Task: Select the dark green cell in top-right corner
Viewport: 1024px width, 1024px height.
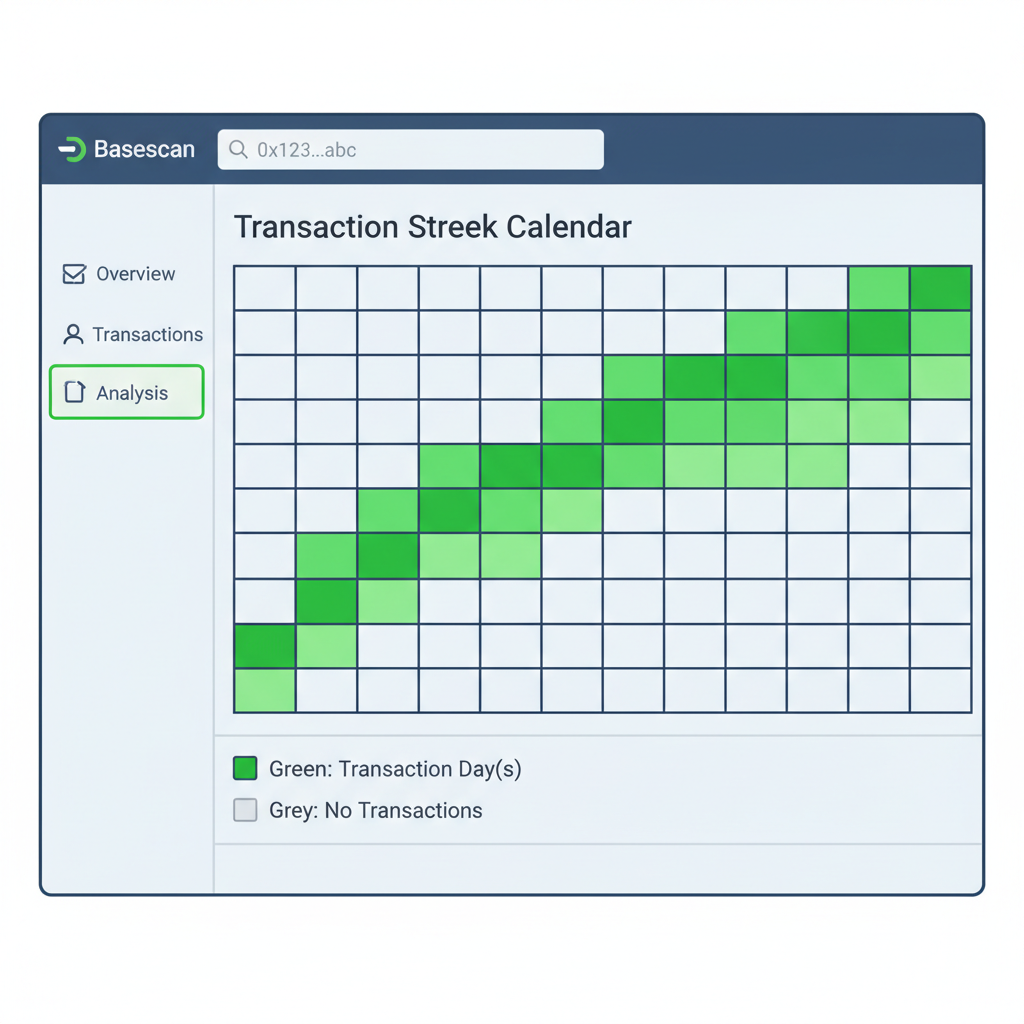Action: 941,288
